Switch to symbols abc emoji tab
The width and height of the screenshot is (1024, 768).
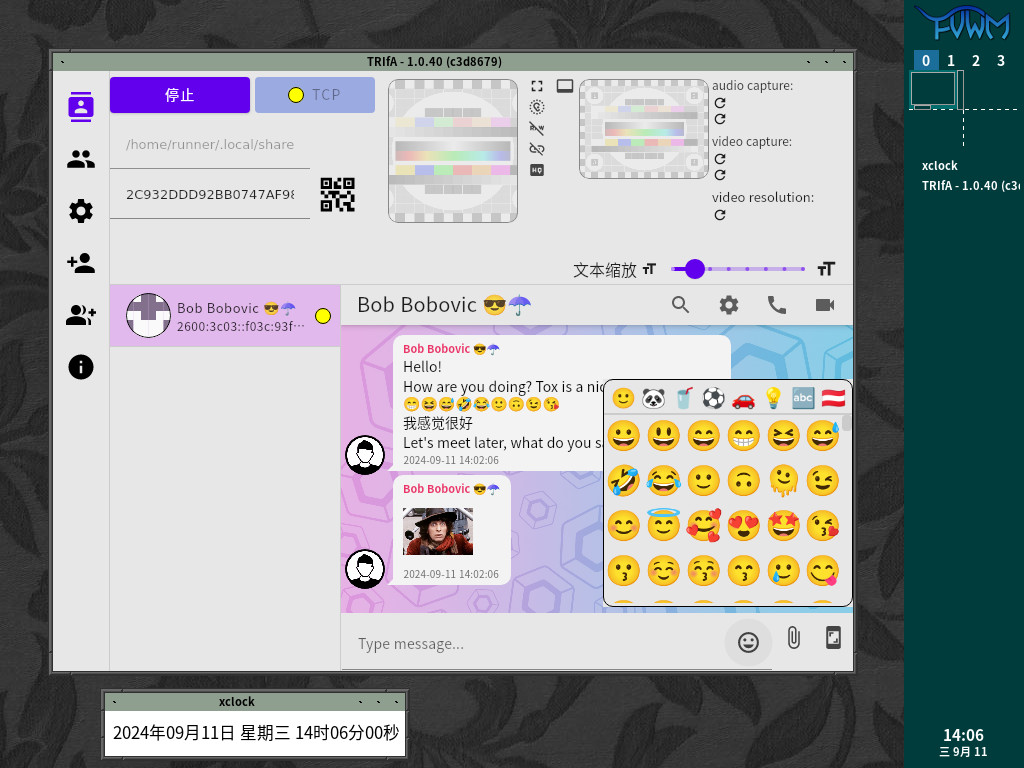(803, 398)
